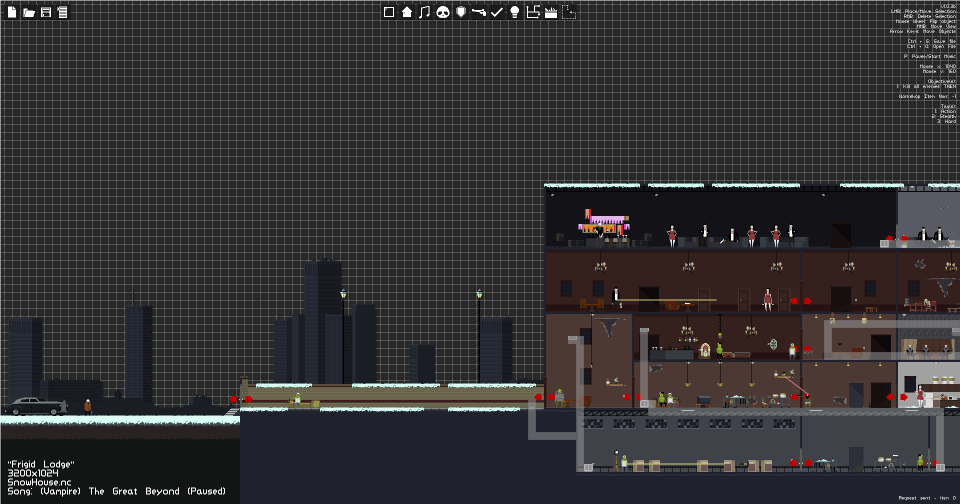Choose the stairs path tool

tap(533, 12)
